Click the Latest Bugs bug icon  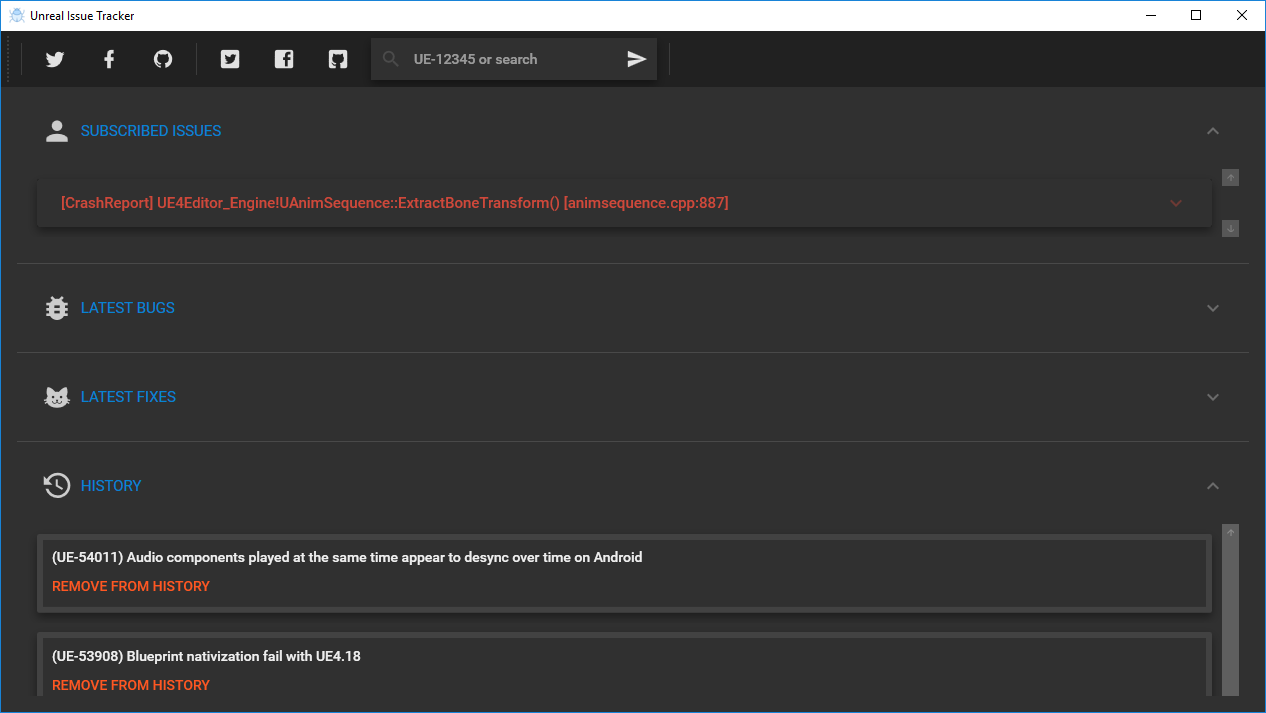click(x=57, y=308)
